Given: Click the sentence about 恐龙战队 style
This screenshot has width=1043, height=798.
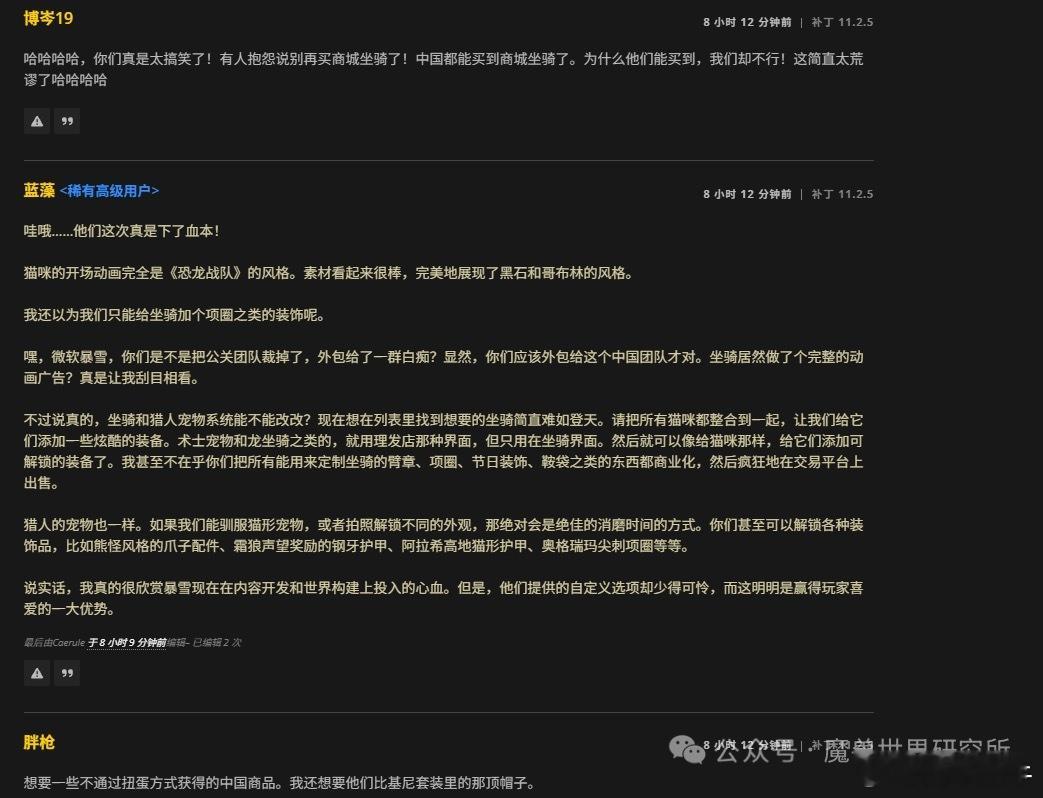Looking at the screenshot, I should coord(328,273).
